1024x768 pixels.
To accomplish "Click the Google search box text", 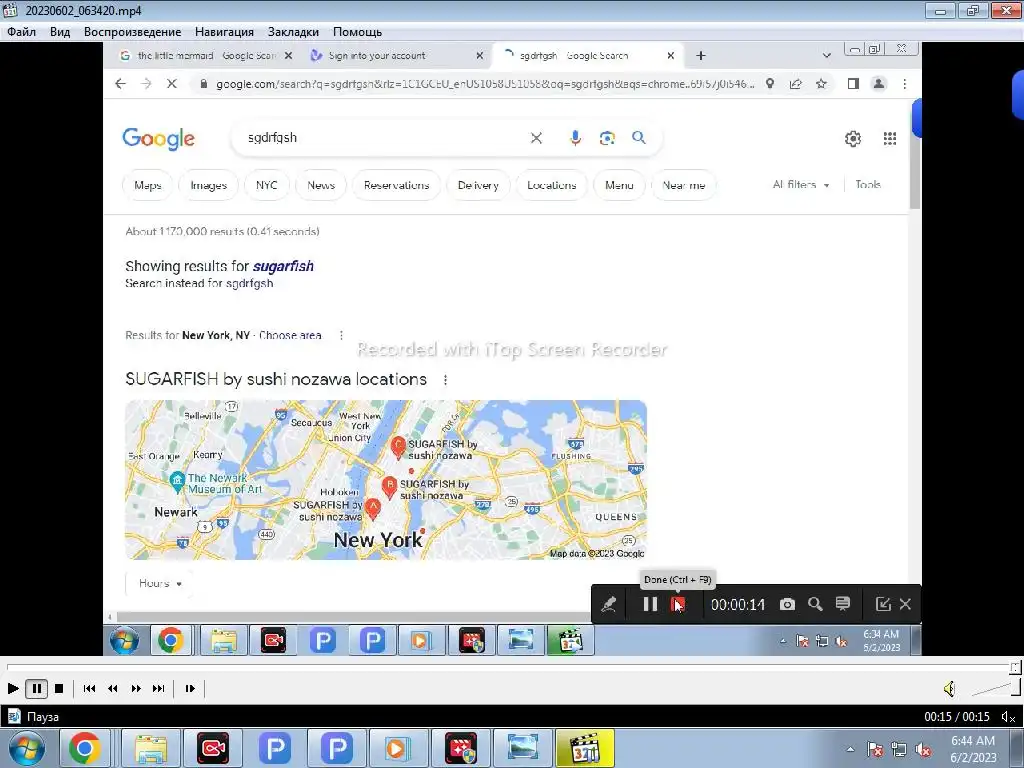I will pyautogui.click(x=272, y=138).
